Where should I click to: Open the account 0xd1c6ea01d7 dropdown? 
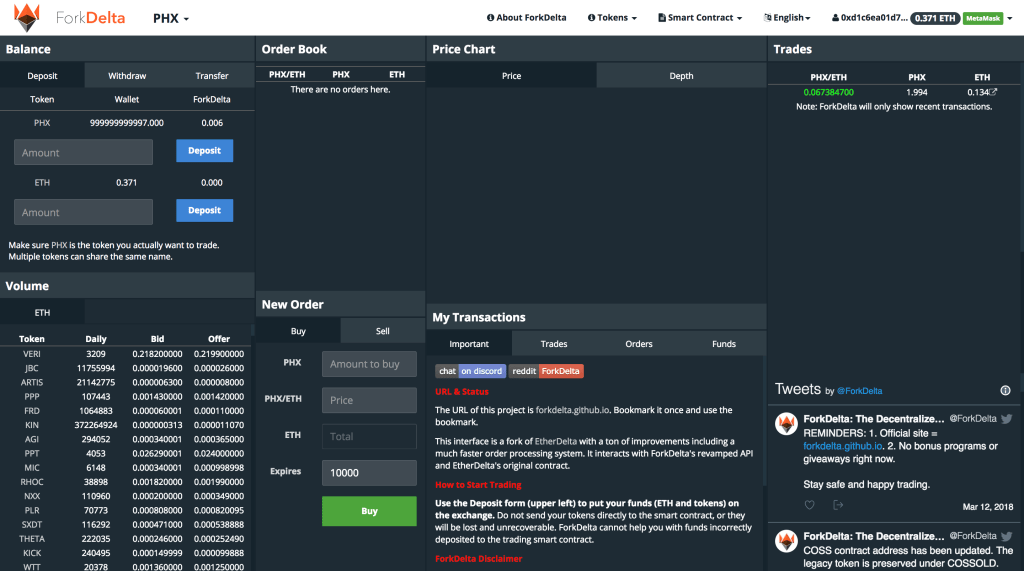869,18
